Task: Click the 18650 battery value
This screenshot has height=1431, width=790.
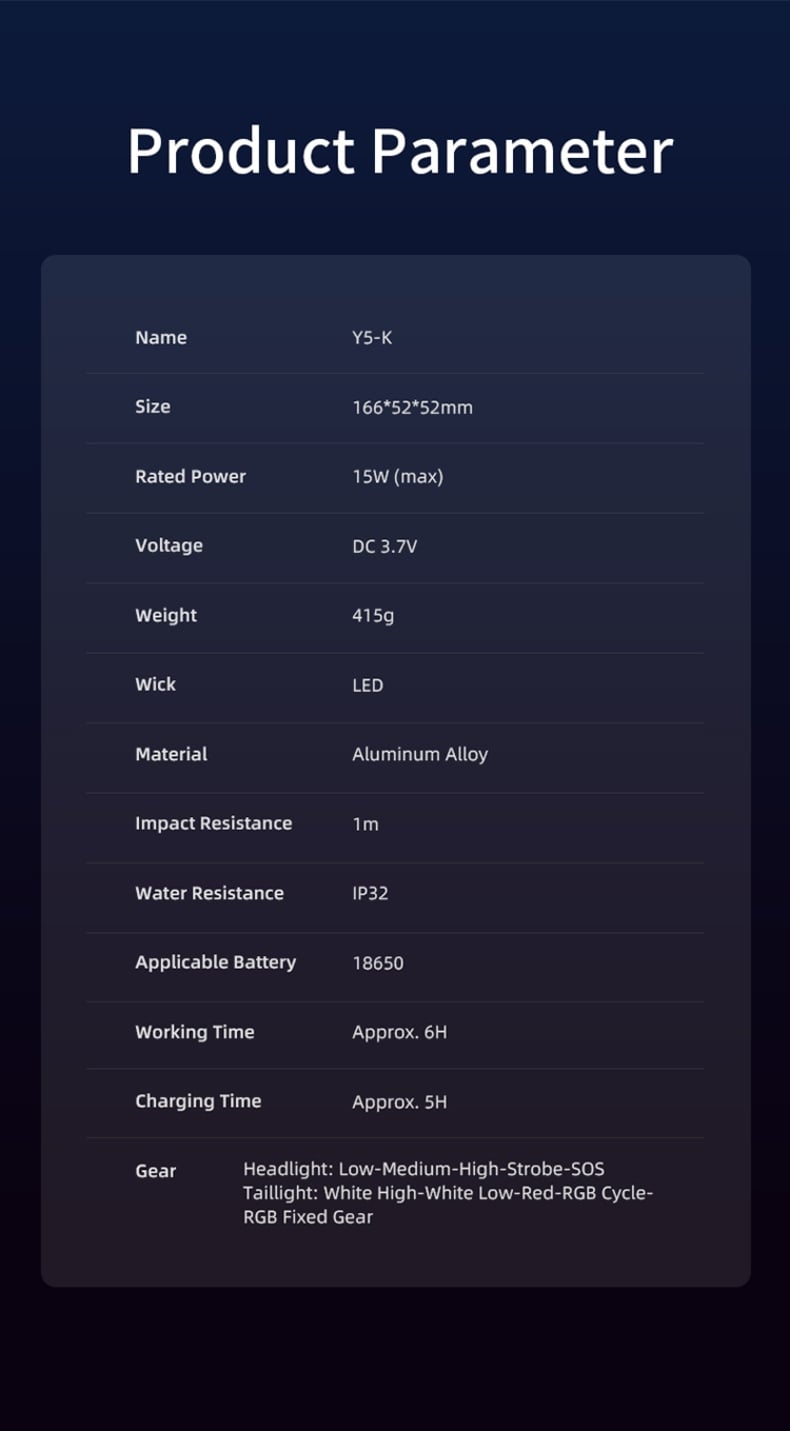Action: click(x=378, y=963)
